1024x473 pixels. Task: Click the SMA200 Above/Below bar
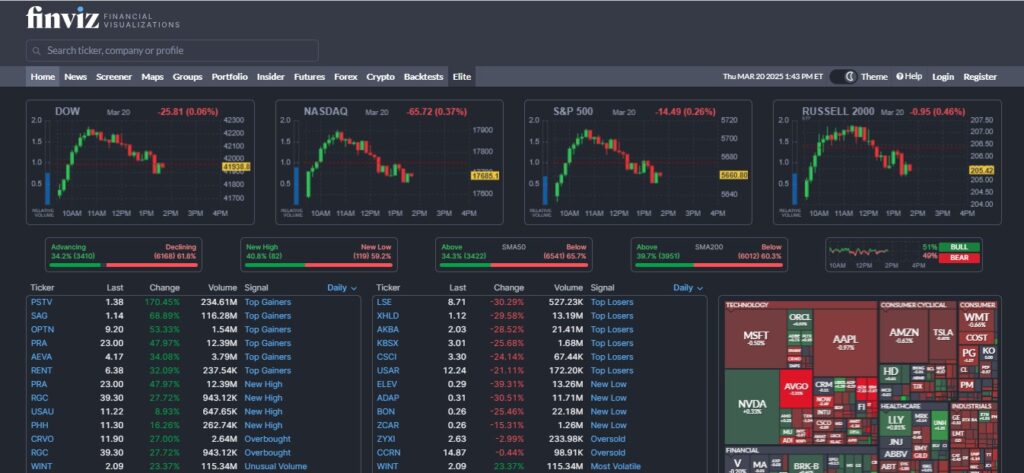709,255
